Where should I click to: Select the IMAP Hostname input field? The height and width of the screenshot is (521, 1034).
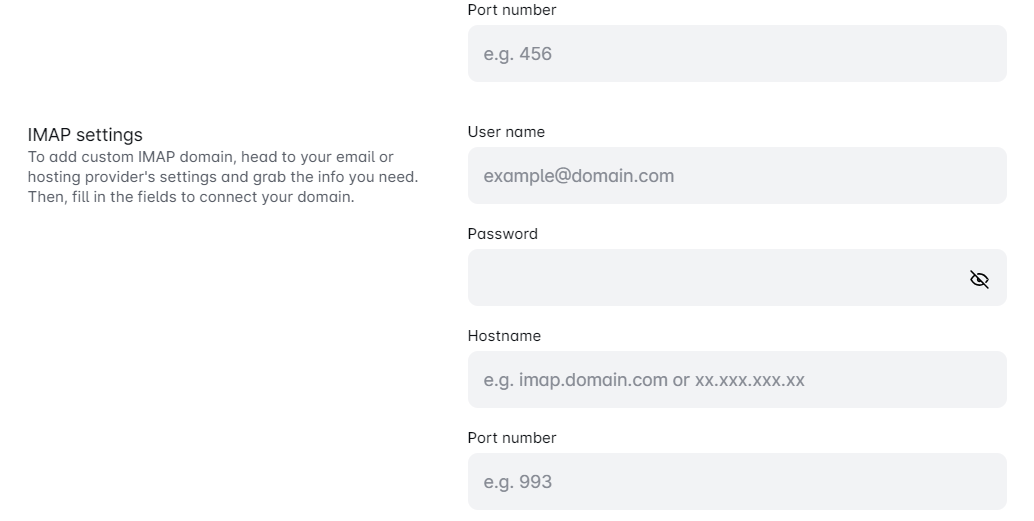coord(736,380)
